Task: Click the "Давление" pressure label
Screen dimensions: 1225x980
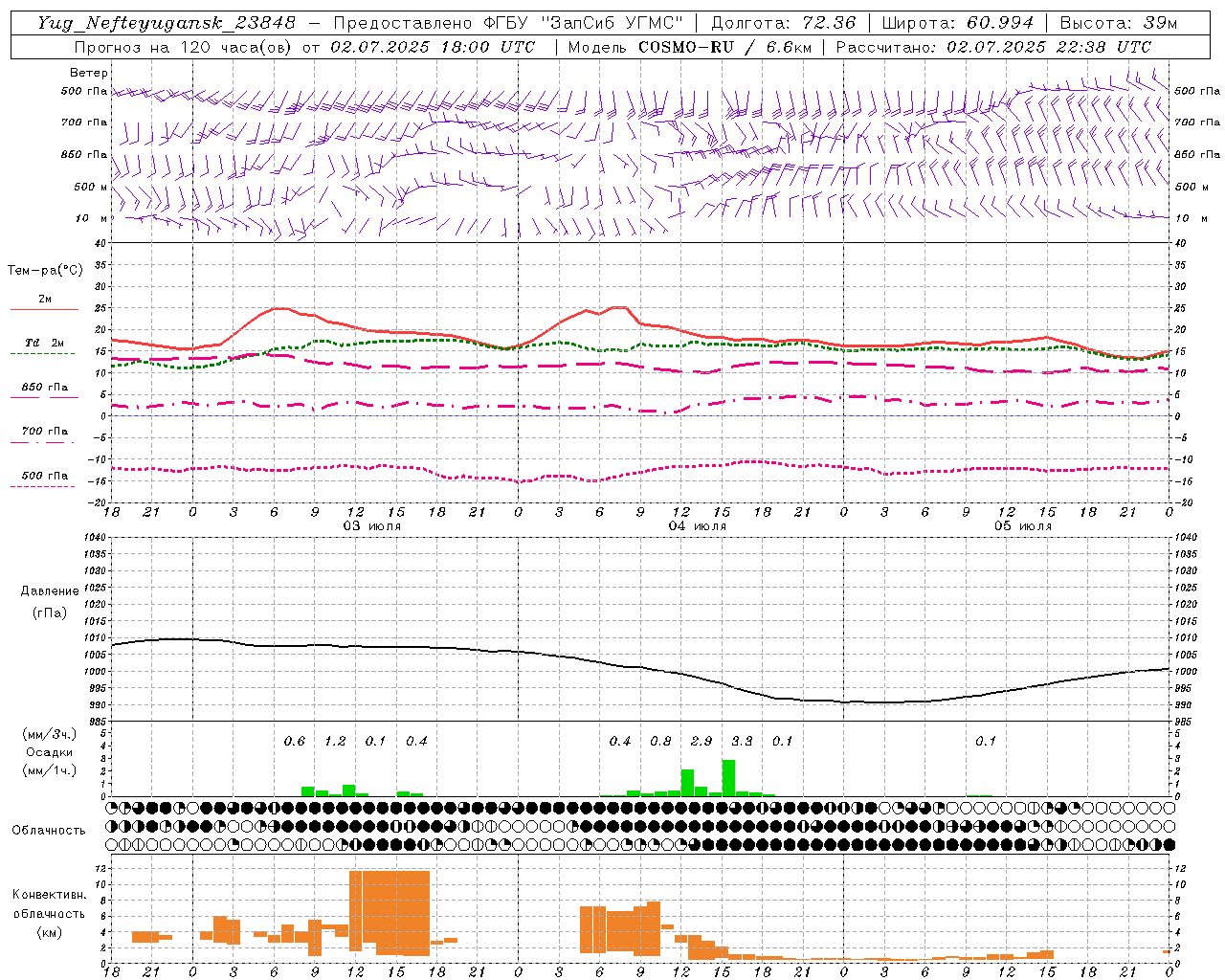Action: point(50,591)
